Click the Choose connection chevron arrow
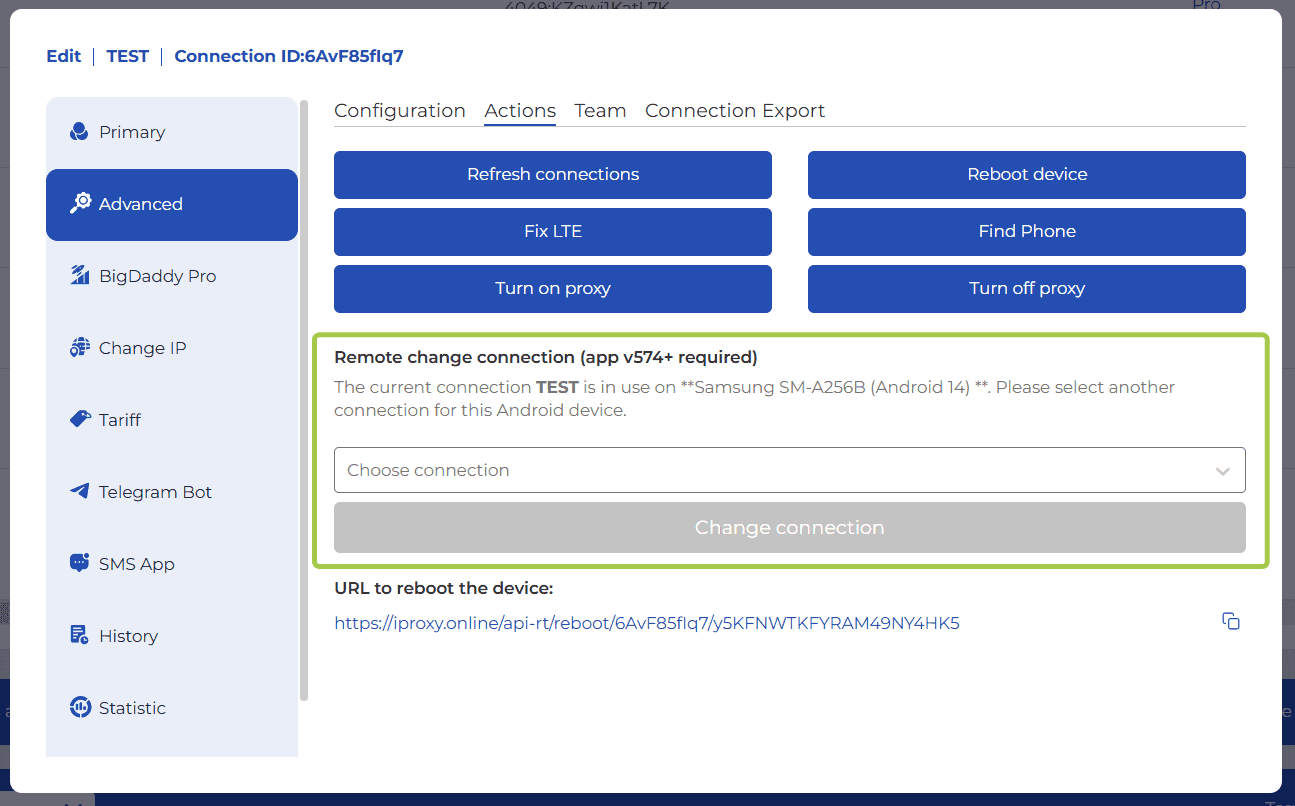 pyautogui.click(x=1222, y=471)
